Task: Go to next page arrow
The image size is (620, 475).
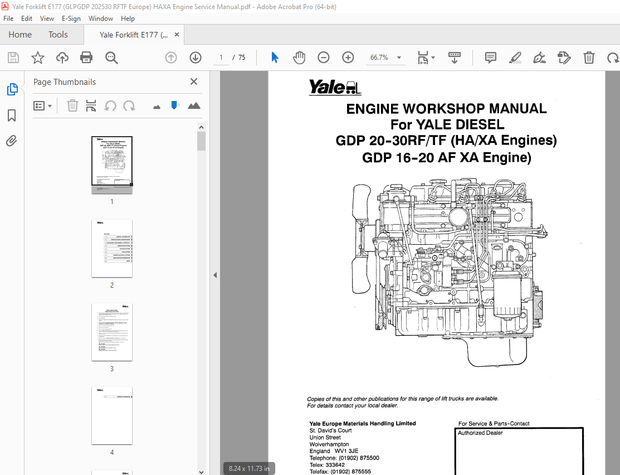Action: (195, 58)
